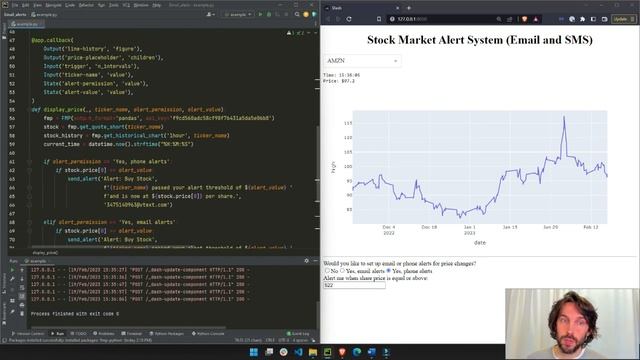This screenshot has width=640, height=360.
Task: Hide the Run panel with minus icon
Action: 315,261
